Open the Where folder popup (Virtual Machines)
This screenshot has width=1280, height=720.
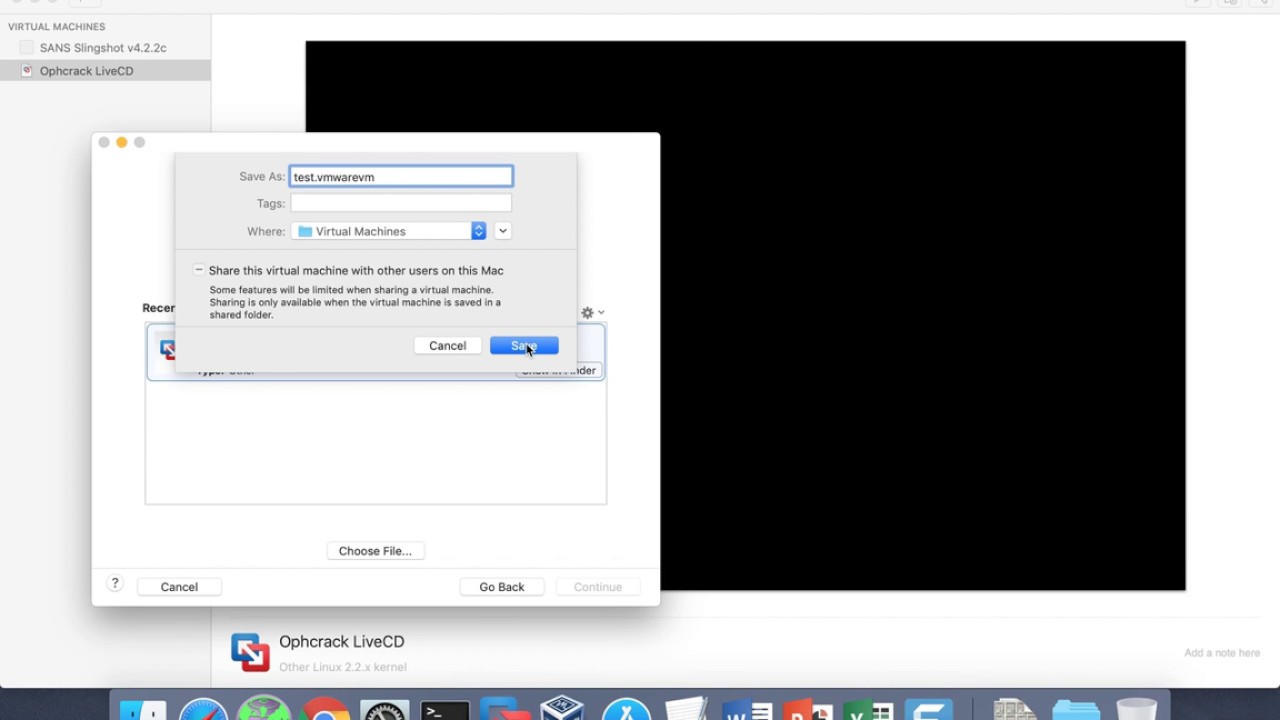coord(389,231)
